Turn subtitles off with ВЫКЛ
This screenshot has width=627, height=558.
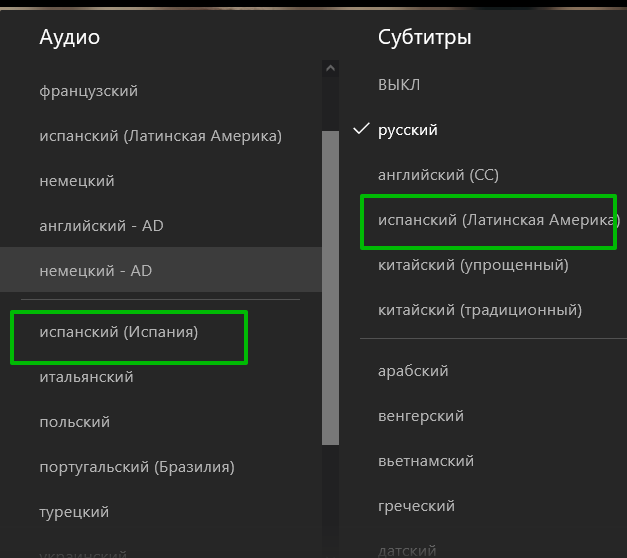pyautogui.click(x=399, y=84)
